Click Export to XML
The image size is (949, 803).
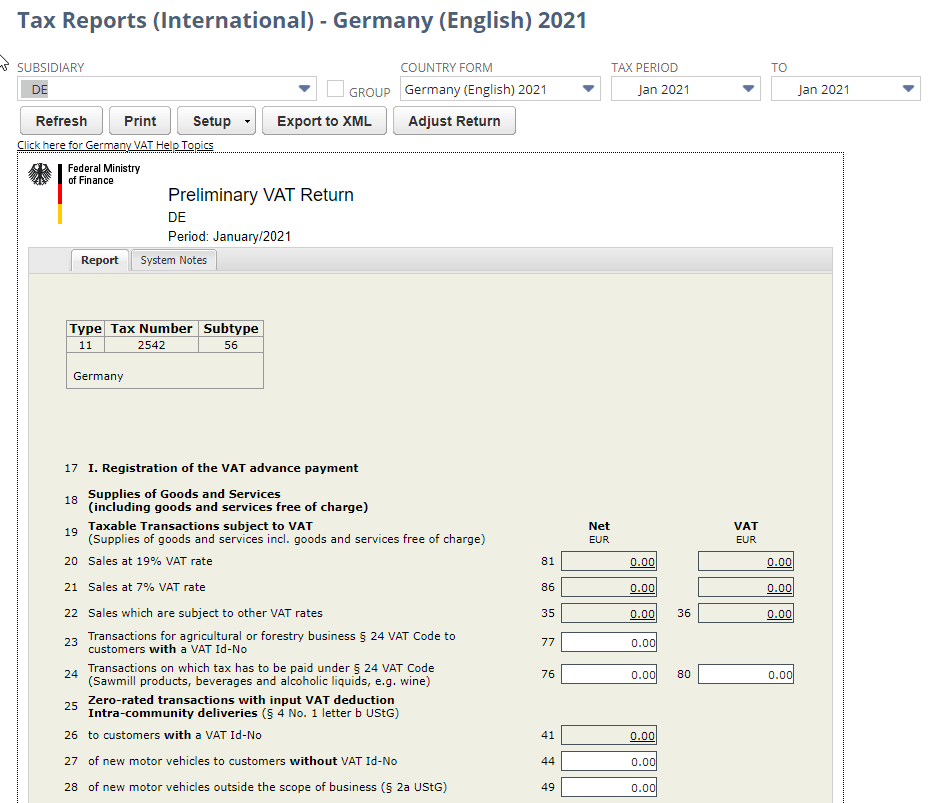[x=322, y=120]
